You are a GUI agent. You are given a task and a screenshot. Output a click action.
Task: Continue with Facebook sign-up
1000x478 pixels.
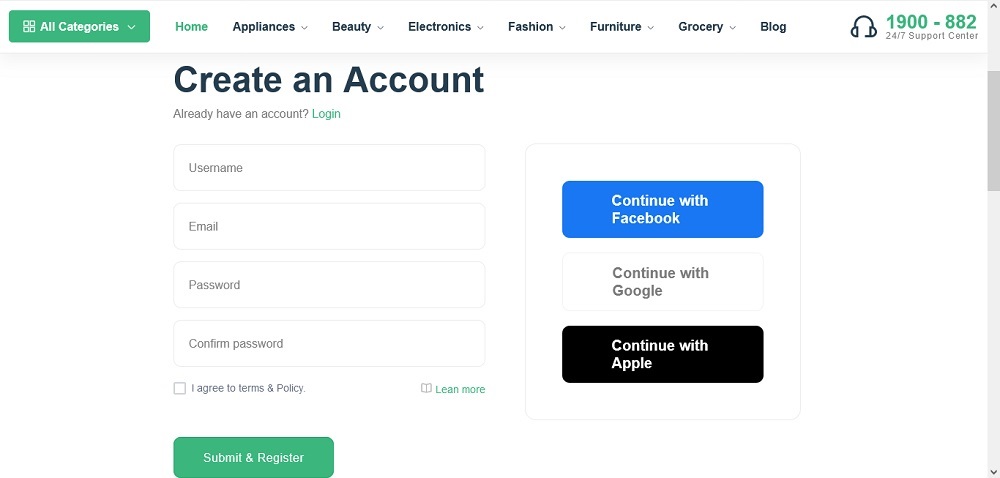(x=662, y=209)
